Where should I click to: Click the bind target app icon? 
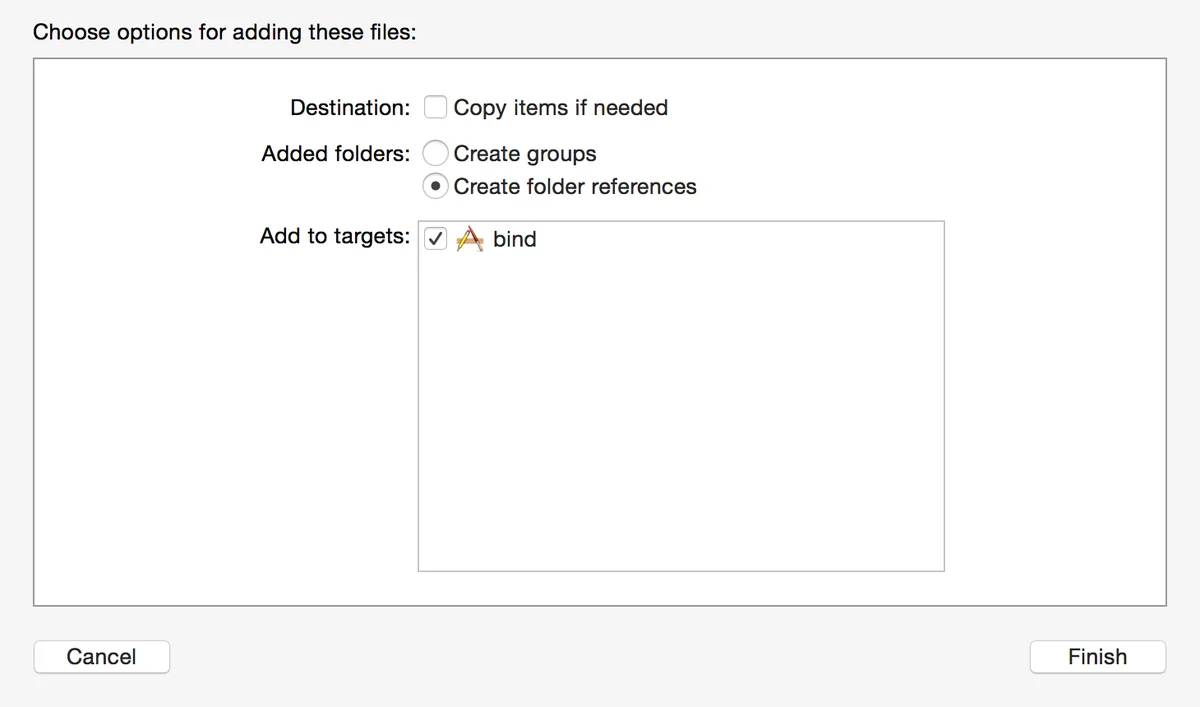pyautogui.click(x=469, y=239)
